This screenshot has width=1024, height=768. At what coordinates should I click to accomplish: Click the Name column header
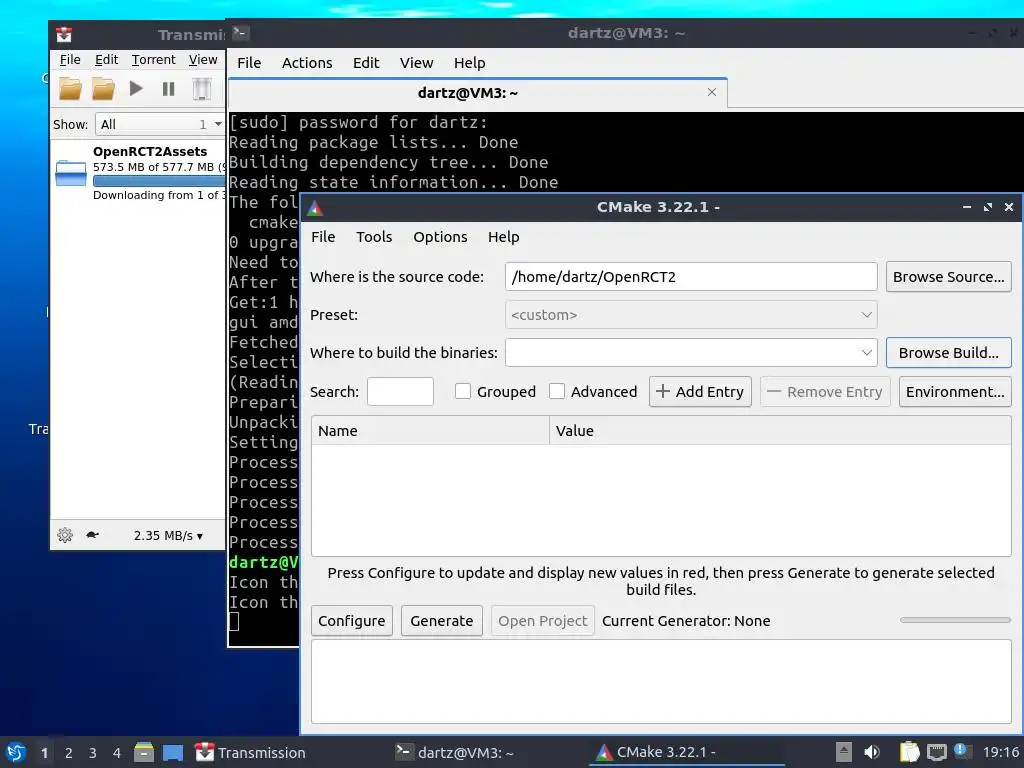tap(430, 431)
